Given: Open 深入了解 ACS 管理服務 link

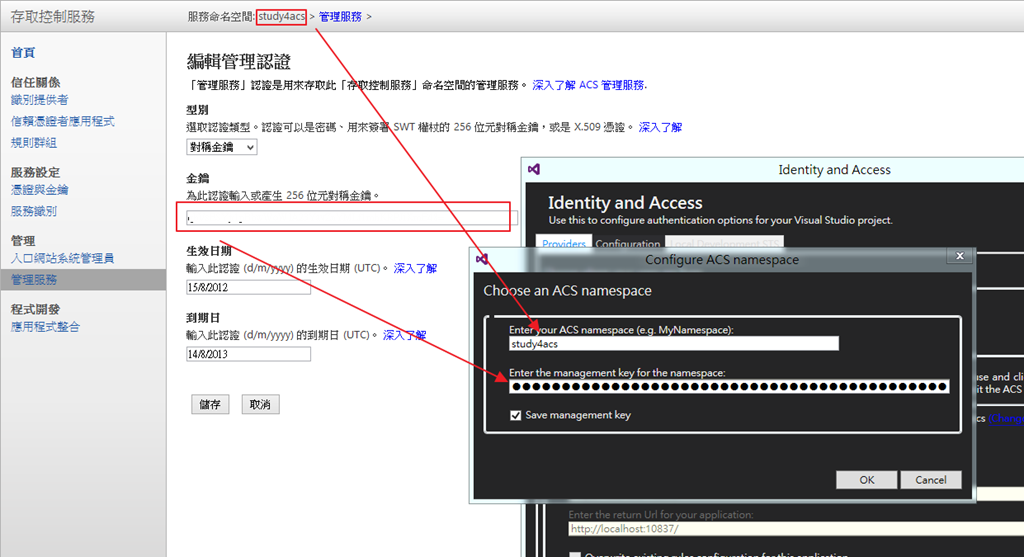Looking at the screenshot, I should click(x=589, y=85).
